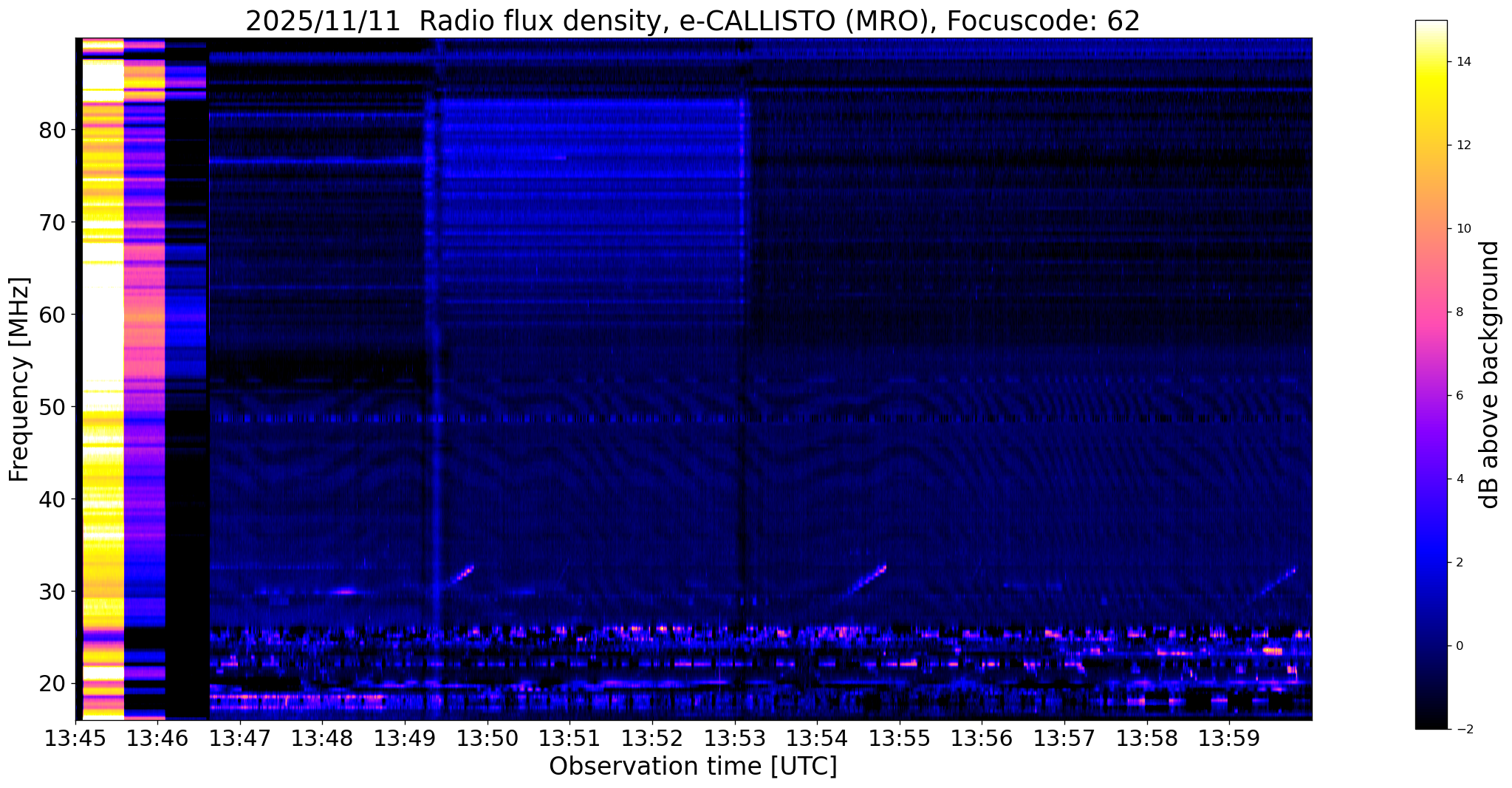Click the colorbar tick value 4
The width and height of the screenshot is (1512, 788).
1459,479
